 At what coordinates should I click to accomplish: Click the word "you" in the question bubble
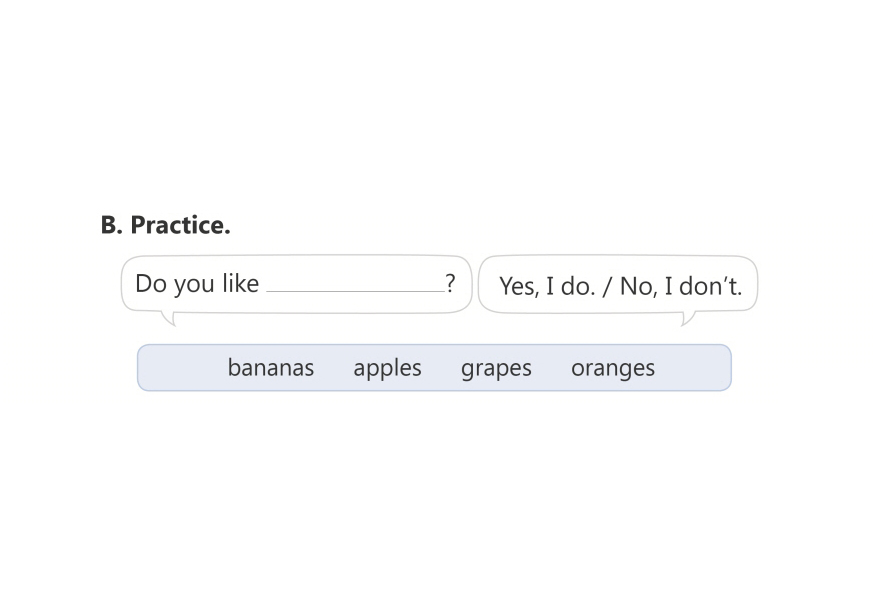coord(195,285)
